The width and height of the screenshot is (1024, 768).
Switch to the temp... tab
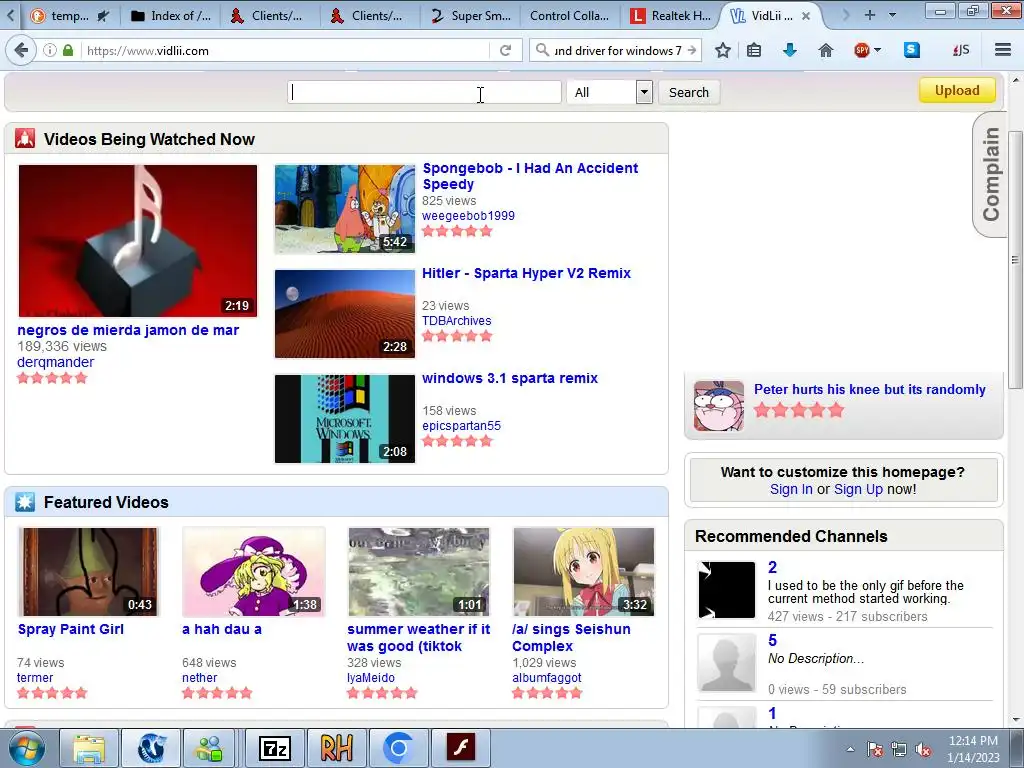[69, 16]
